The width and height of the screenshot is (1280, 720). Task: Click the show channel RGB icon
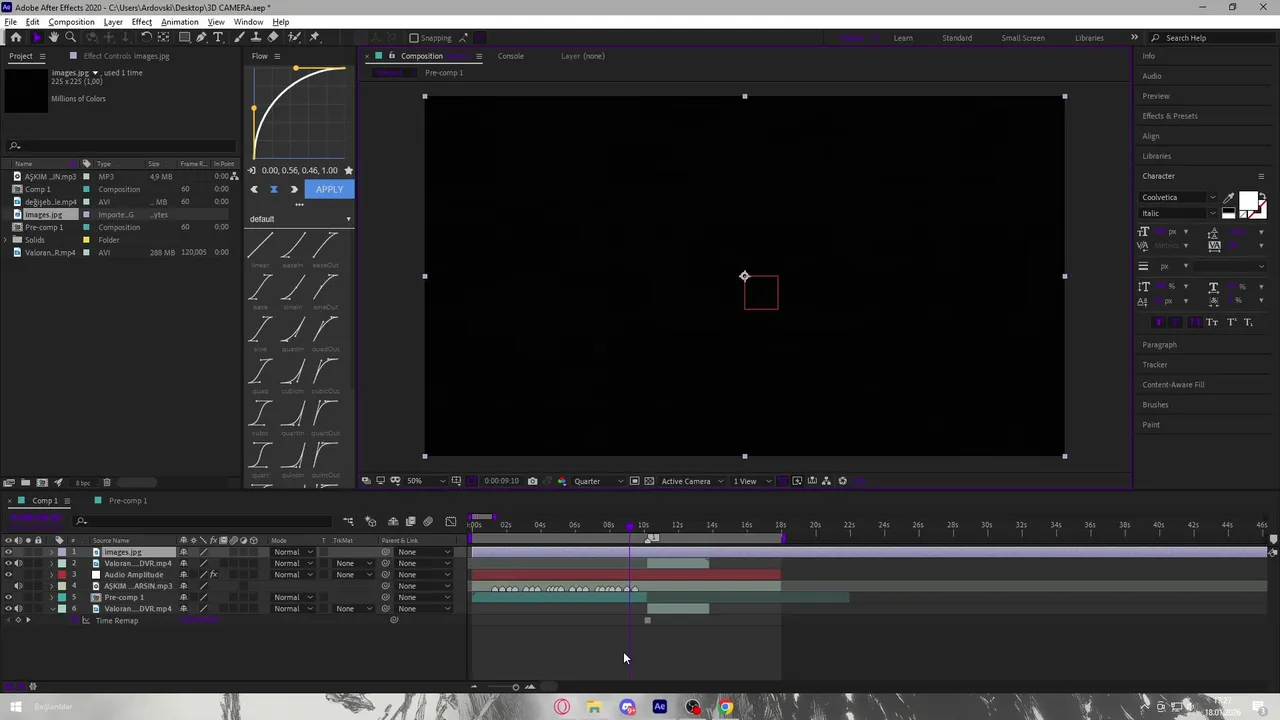click(561, 481)
